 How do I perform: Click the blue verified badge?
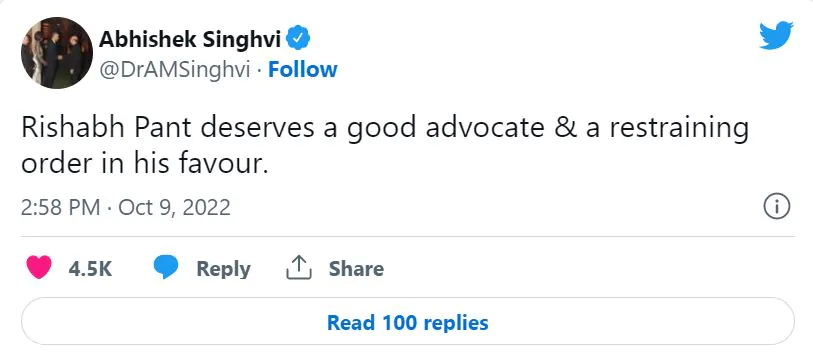pos(298,39)
